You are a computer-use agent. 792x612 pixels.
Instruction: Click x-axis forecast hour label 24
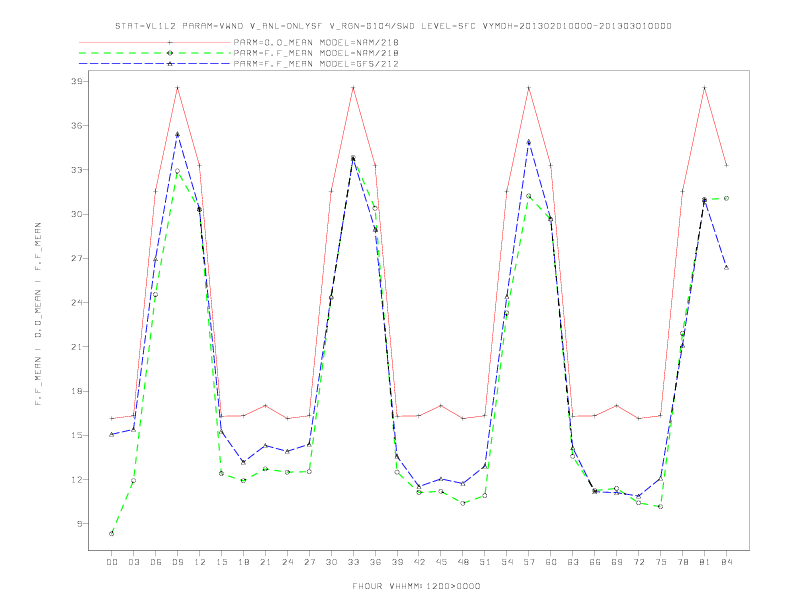(287, 562)
